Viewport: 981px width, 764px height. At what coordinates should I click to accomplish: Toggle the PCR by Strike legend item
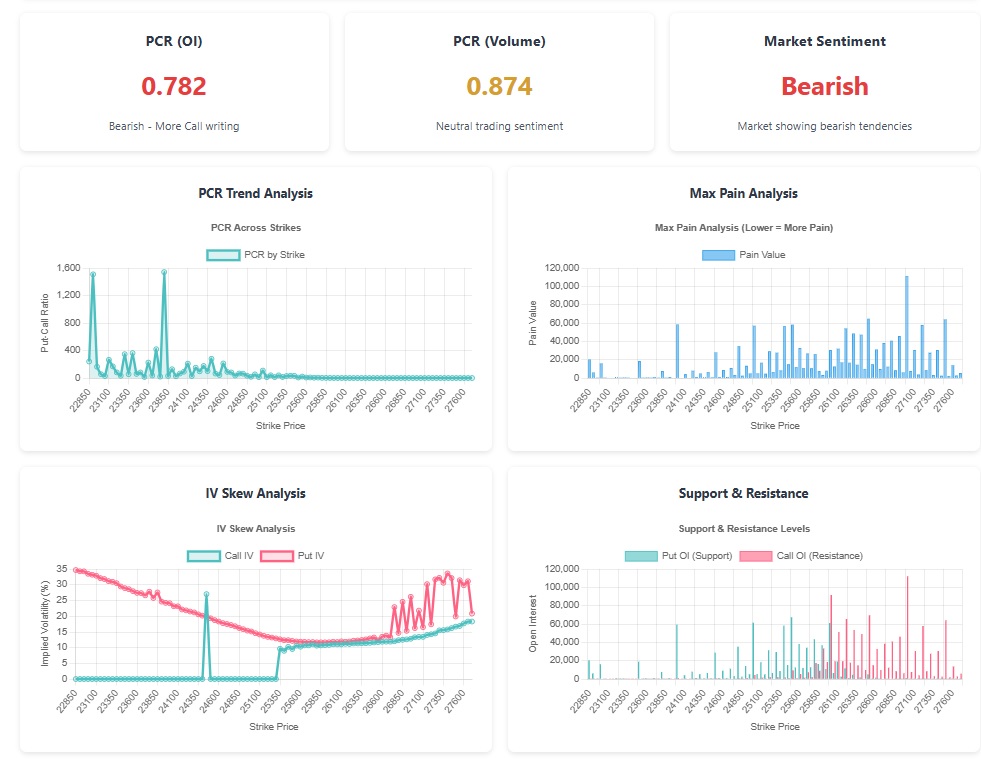pos(255,255)
